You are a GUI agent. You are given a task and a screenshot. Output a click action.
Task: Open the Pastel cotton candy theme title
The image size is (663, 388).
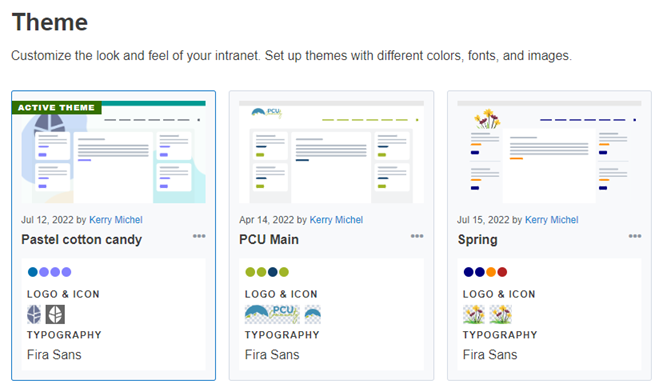(x=82, y=240)
